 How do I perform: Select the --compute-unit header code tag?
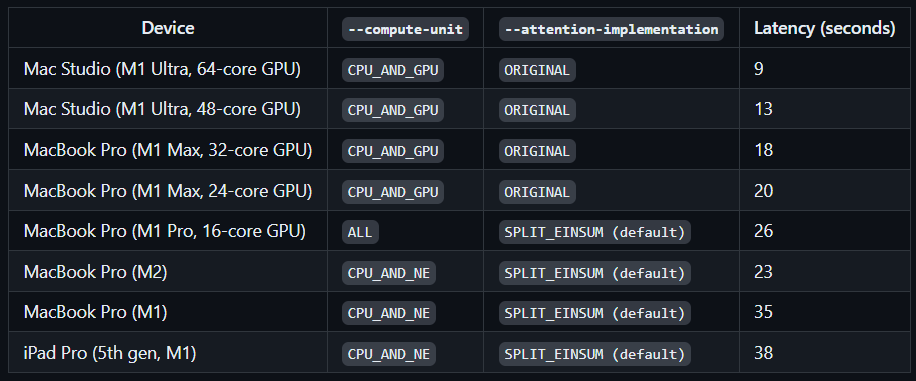pyautogui.click(x=405, y=29)
